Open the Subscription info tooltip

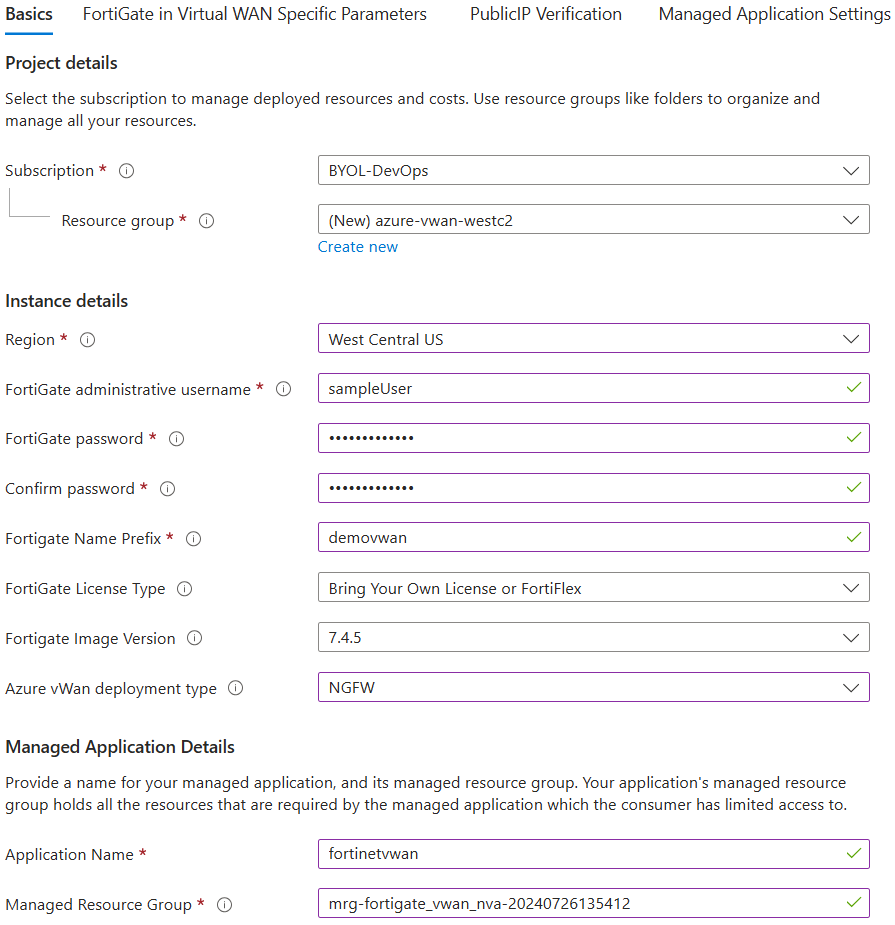click(x=126, y=171)
